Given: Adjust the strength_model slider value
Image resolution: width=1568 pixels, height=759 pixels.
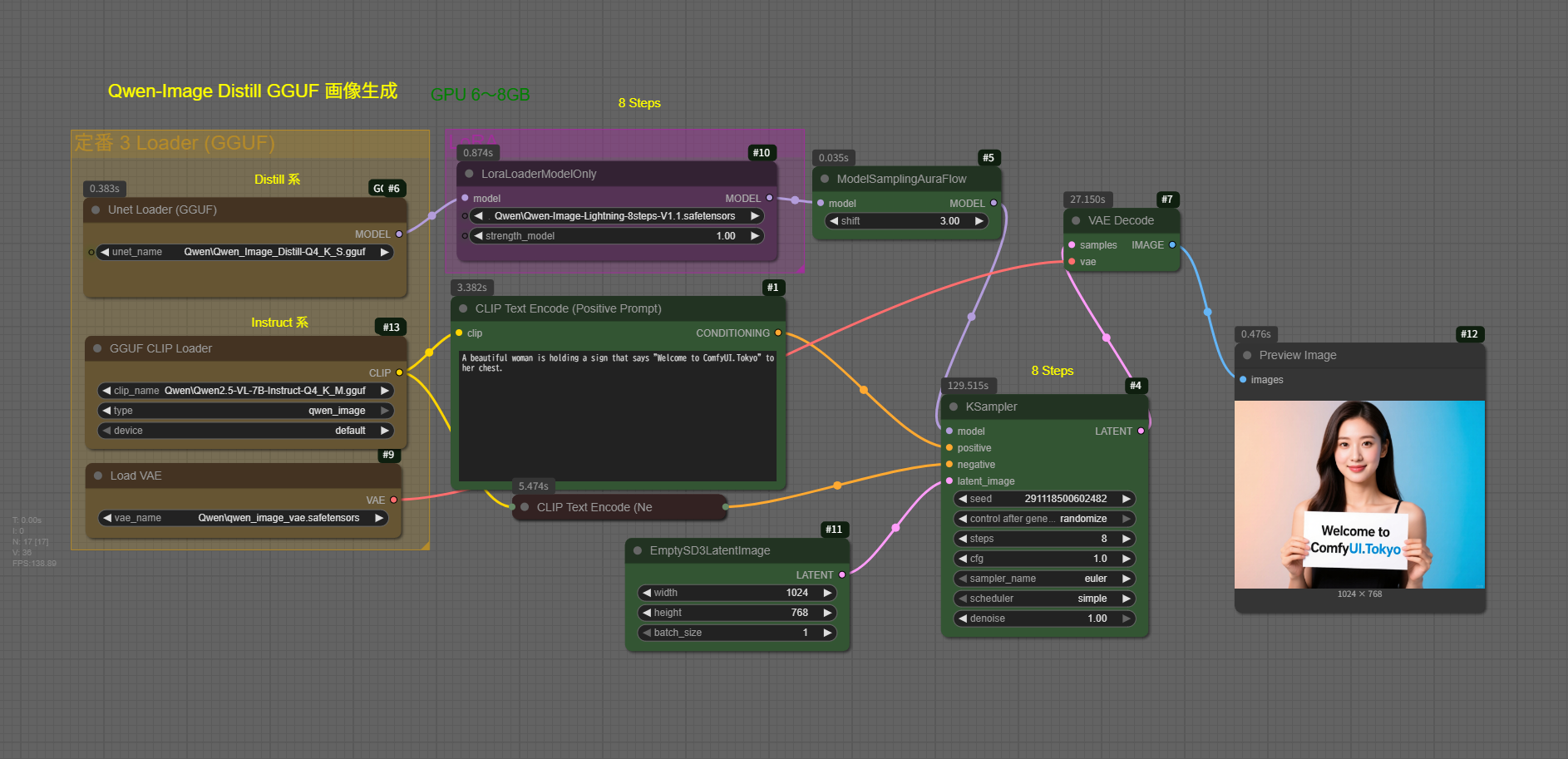Looking at the screenshot, I should (616, 236).
